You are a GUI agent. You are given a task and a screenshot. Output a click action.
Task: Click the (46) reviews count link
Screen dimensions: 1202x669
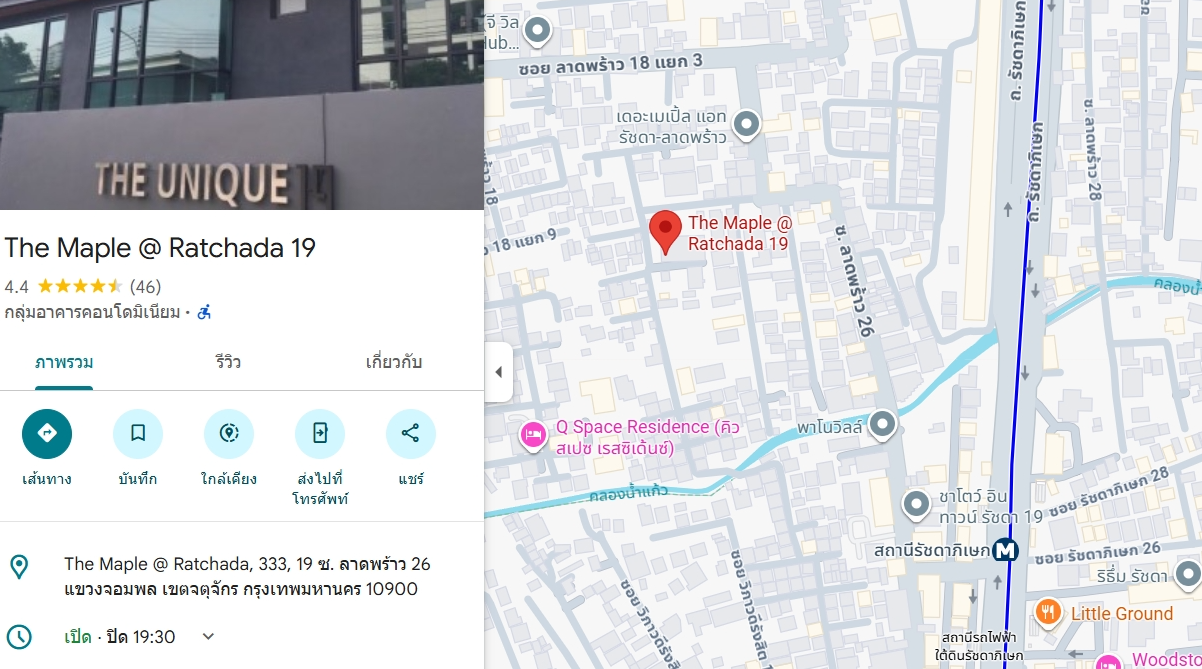coord(146,287)
